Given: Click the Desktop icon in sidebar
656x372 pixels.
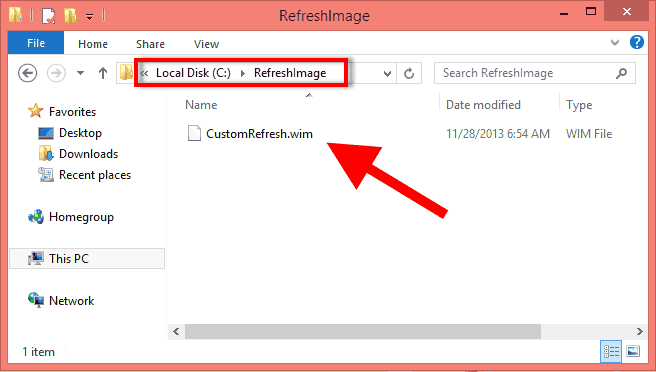Looking at the screenshot, I should click(x=46, y=133).
